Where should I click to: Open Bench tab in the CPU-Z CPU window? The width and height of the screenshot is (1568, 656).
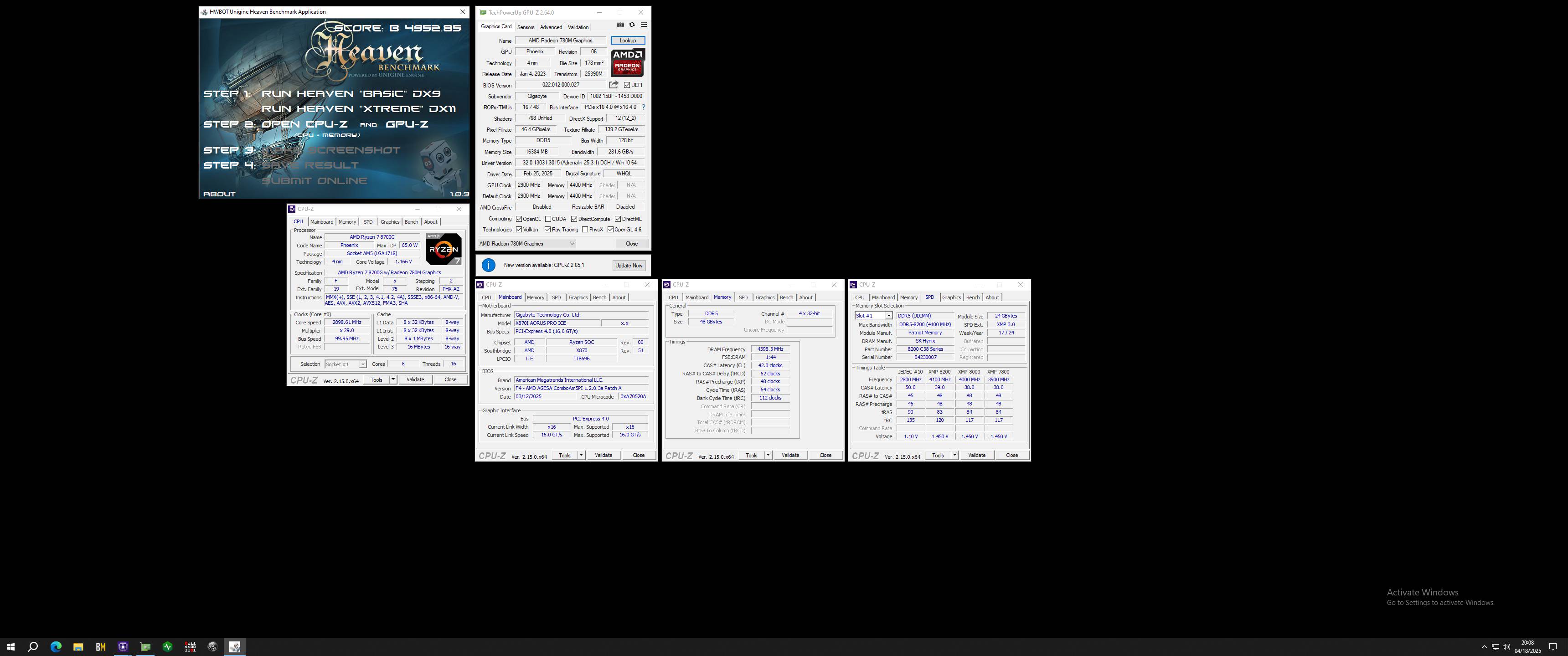click(x=412, y=222)
